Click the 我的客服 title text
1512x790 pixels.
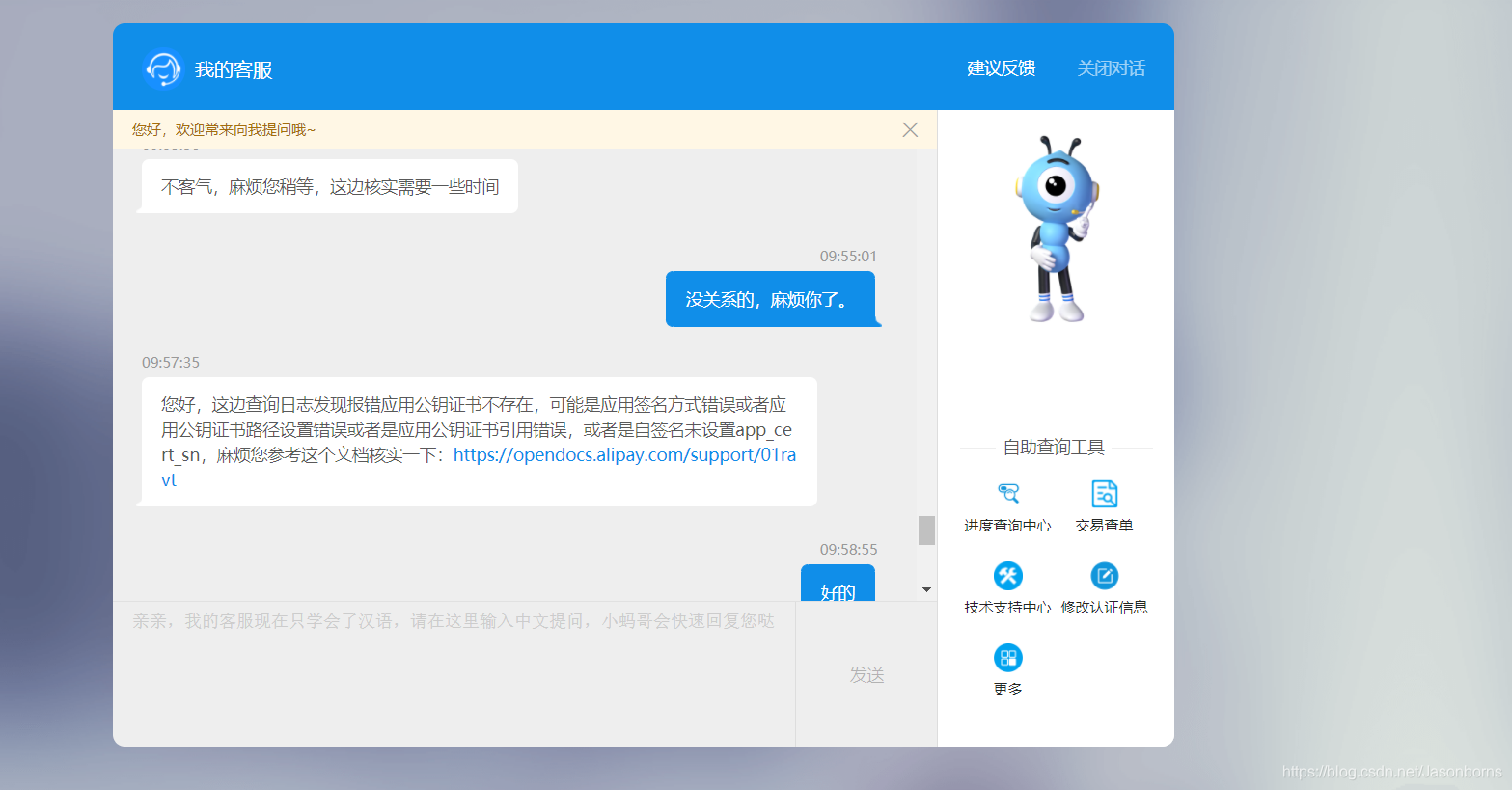[234, 69]
